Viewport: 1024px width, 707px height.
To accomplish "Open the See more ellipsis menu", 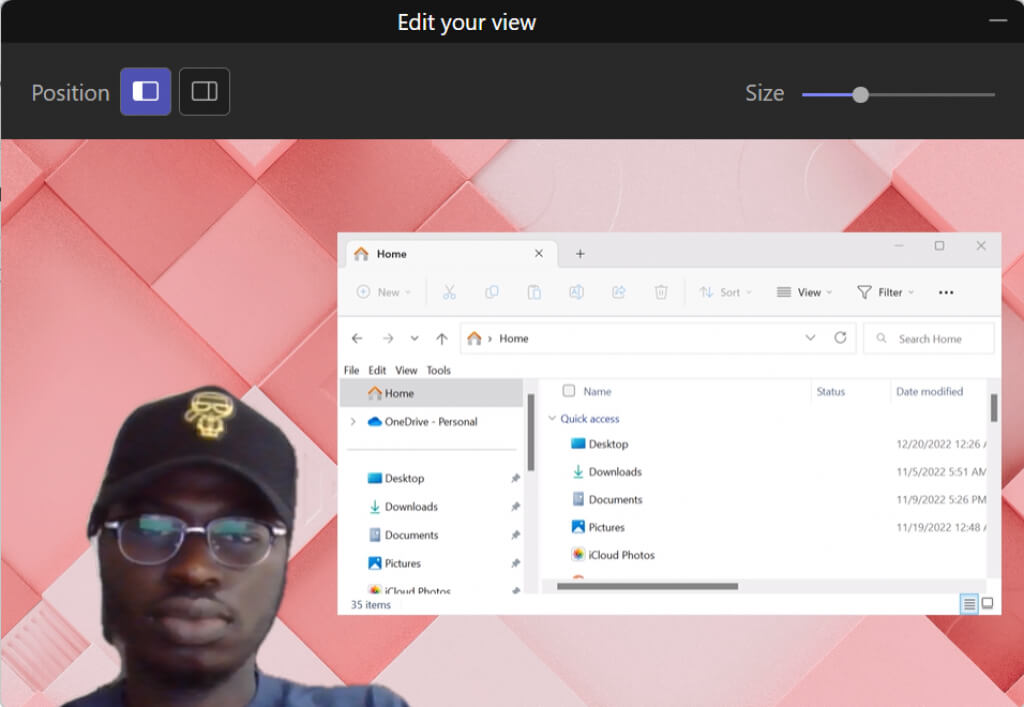I will [946, 292].
